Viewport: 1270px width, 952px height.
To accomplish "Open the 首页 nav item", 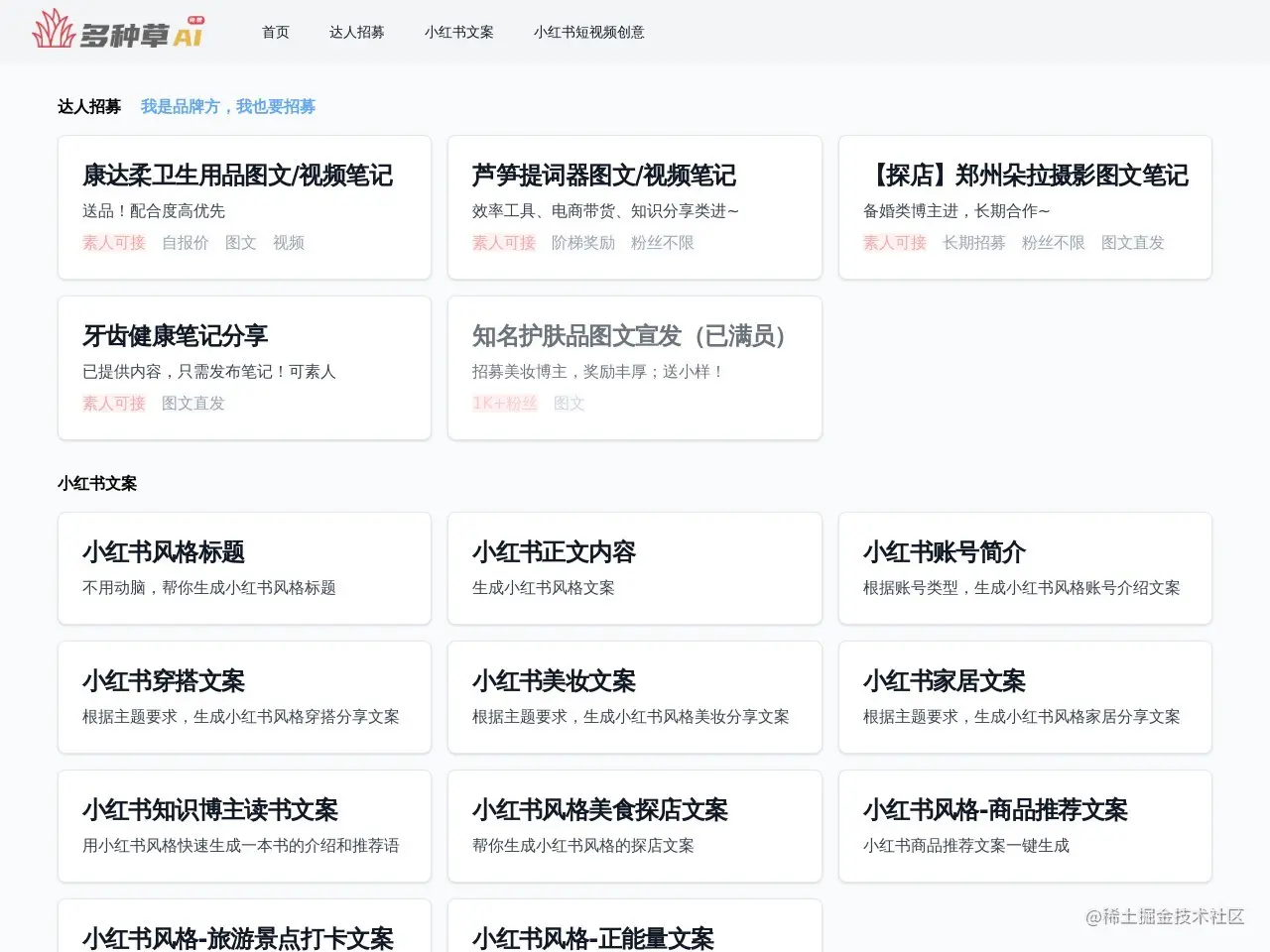I will pyautogui.click(x=276, y=32).
